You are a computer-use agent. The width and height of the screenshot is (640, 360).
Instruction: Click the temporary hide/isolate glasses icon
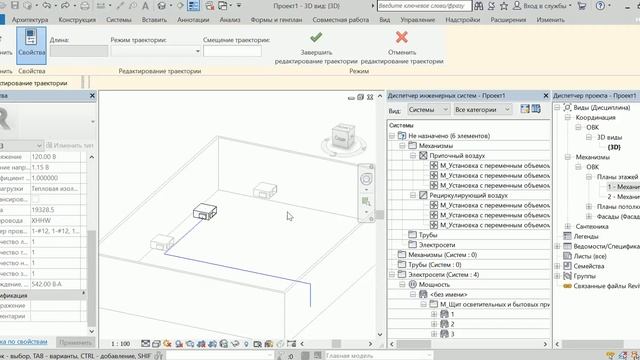tap(235, 344)
